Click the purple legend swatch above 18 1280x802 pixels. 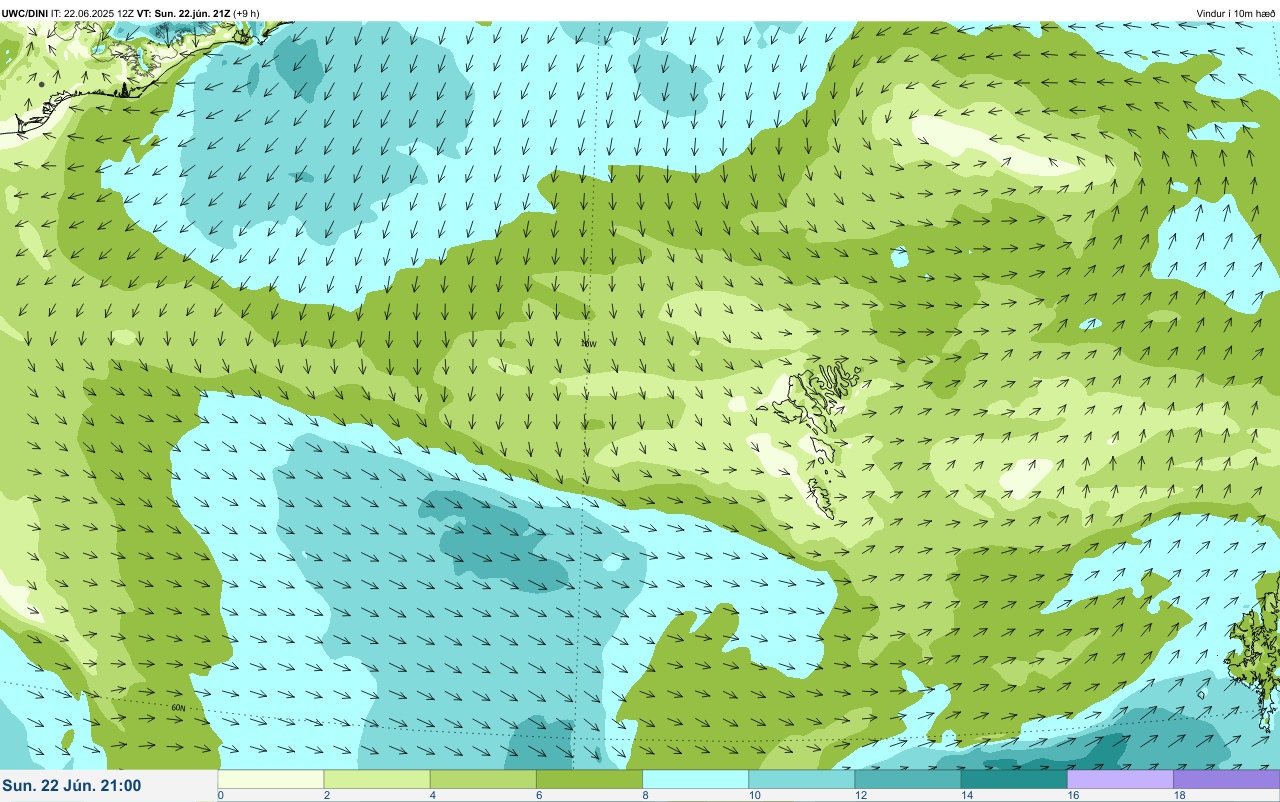1227,779
